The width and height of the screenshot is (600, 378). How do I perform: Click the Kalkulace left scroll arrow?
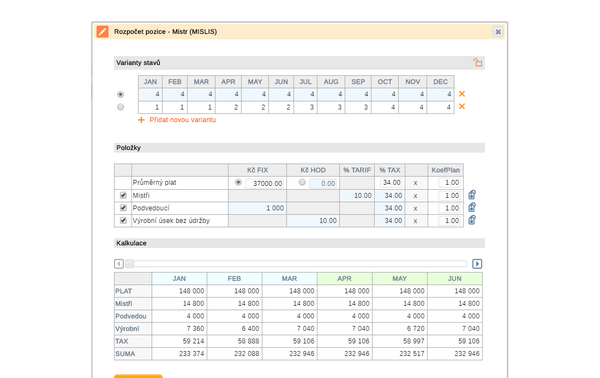[x=119, y=264]
